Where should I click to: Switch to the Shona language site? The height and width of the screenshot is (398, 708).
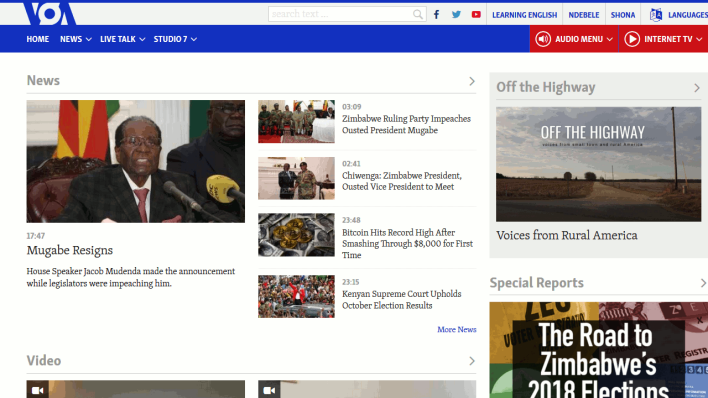coord(623,15)
